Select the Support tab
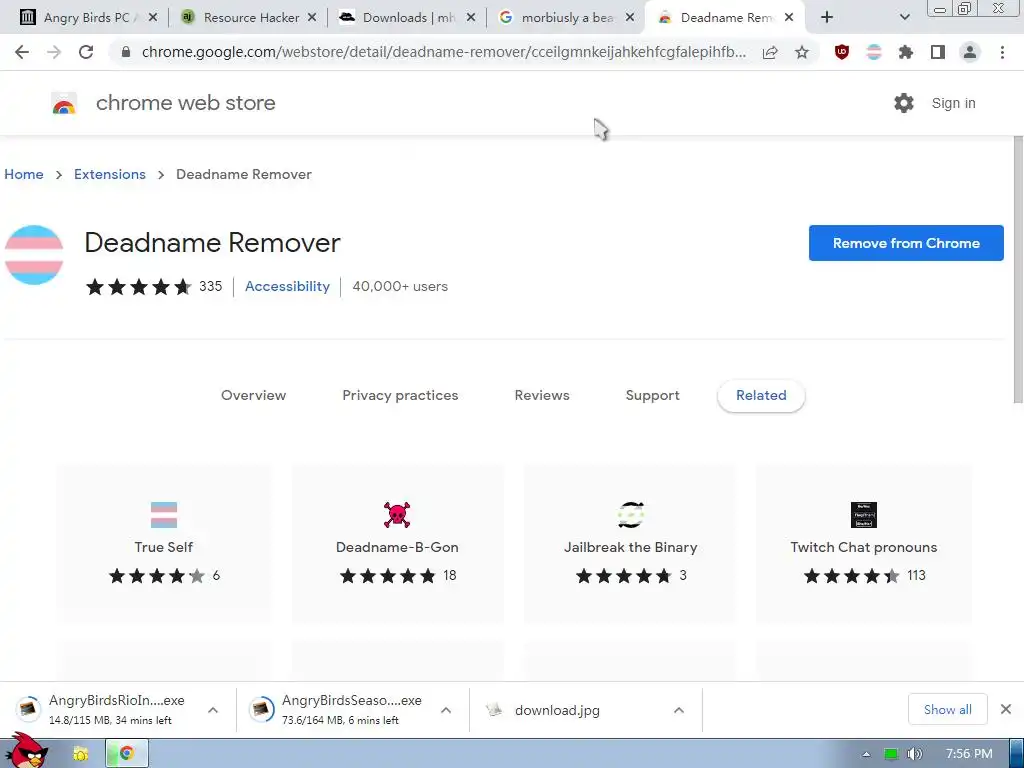The width and height of the screenshot is (1024, 768). coord(652,395)
